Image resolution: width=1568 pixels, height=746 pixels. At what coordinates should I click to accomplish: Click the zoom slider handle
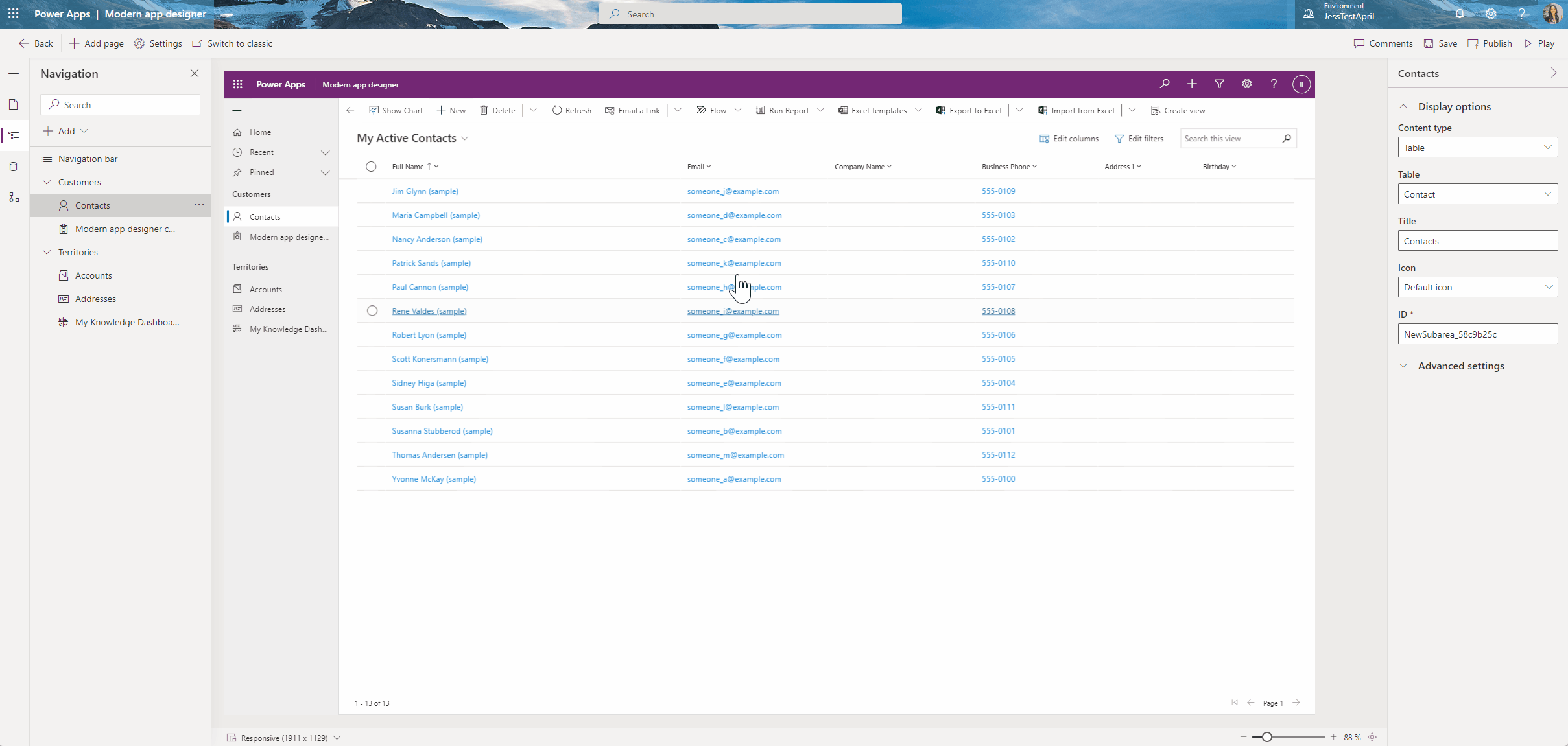coord(1266,737)
